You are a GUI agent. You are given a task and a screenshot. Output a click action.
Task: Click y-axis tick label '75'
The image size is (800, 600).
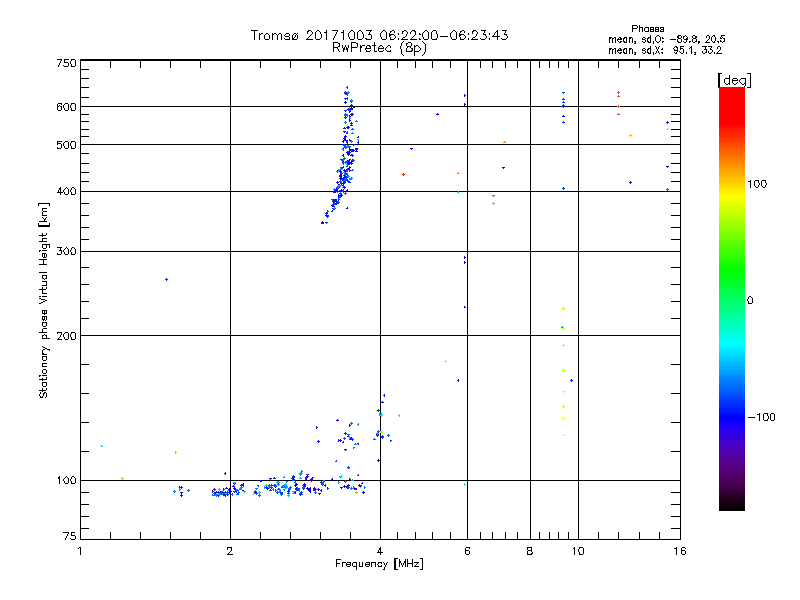click(x=70, y=536)
